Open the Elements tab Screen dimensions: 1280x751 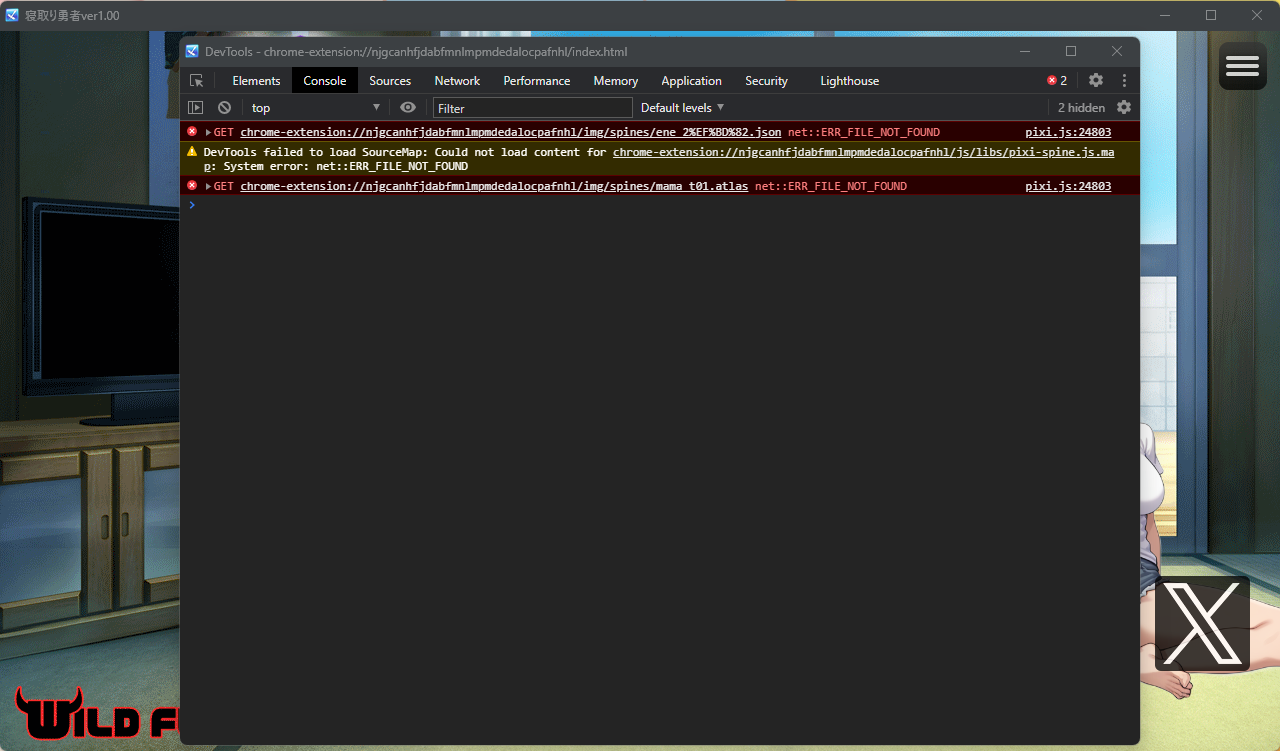coord(256,81)
